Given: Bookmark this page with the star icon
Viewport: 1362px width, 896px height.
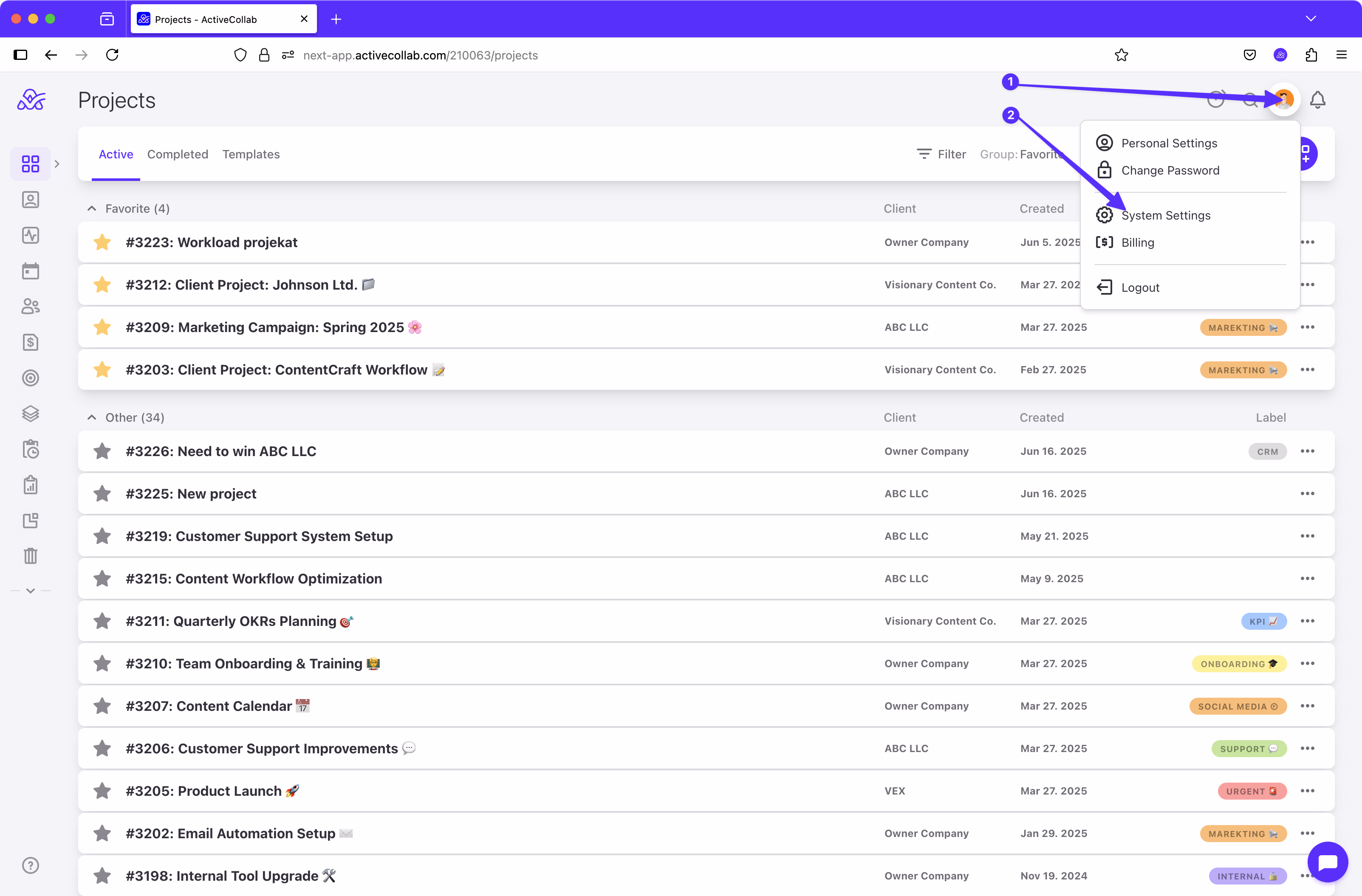Looking at the screenshot, I should pos(1121,55).
